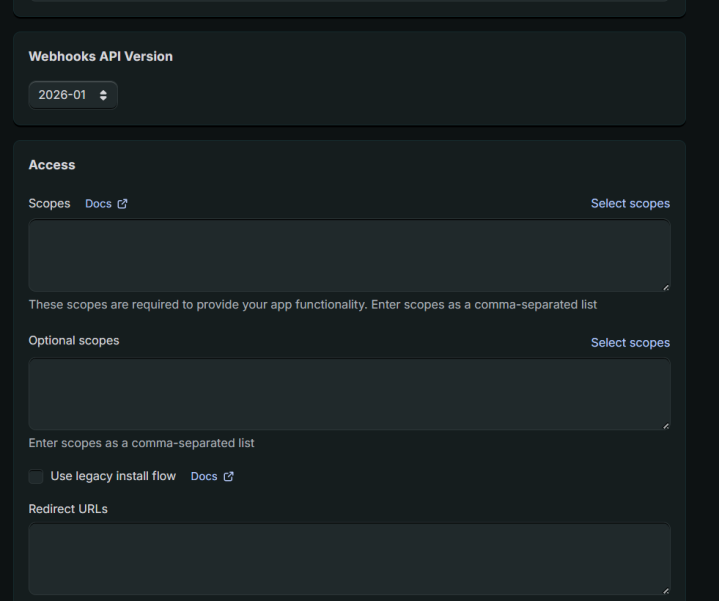720x602 pixels.
Task: Click the up-down arrows beside 2026-01
Action: 103,95
